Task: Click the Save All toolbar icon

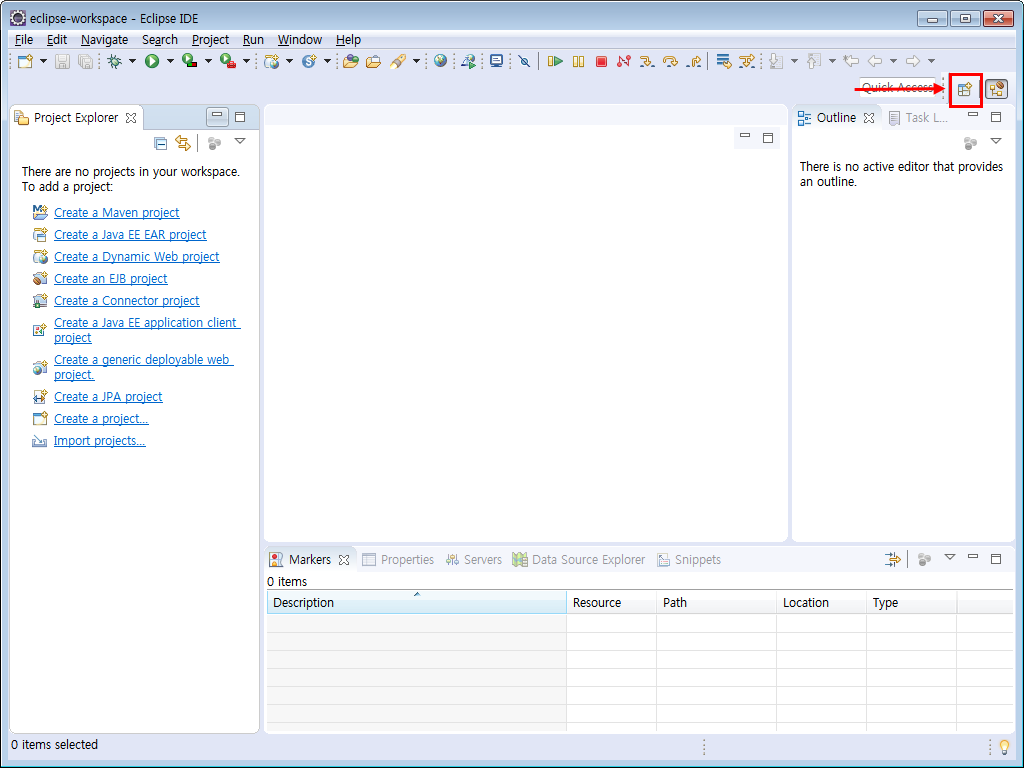Action: tap(85, 61)
